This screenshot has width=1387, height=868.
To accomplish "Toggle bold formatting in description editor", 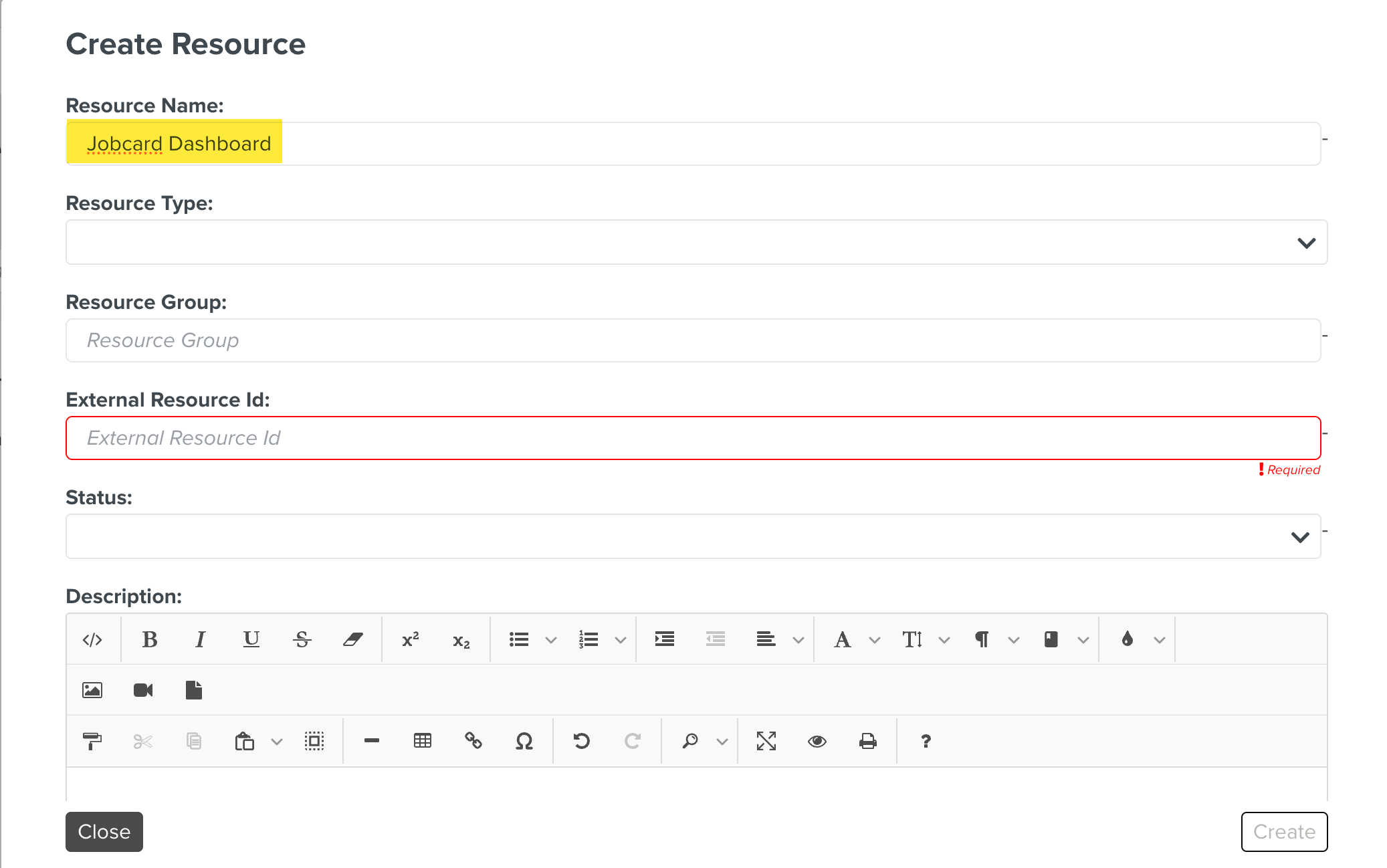I will [x=150, y=640].
